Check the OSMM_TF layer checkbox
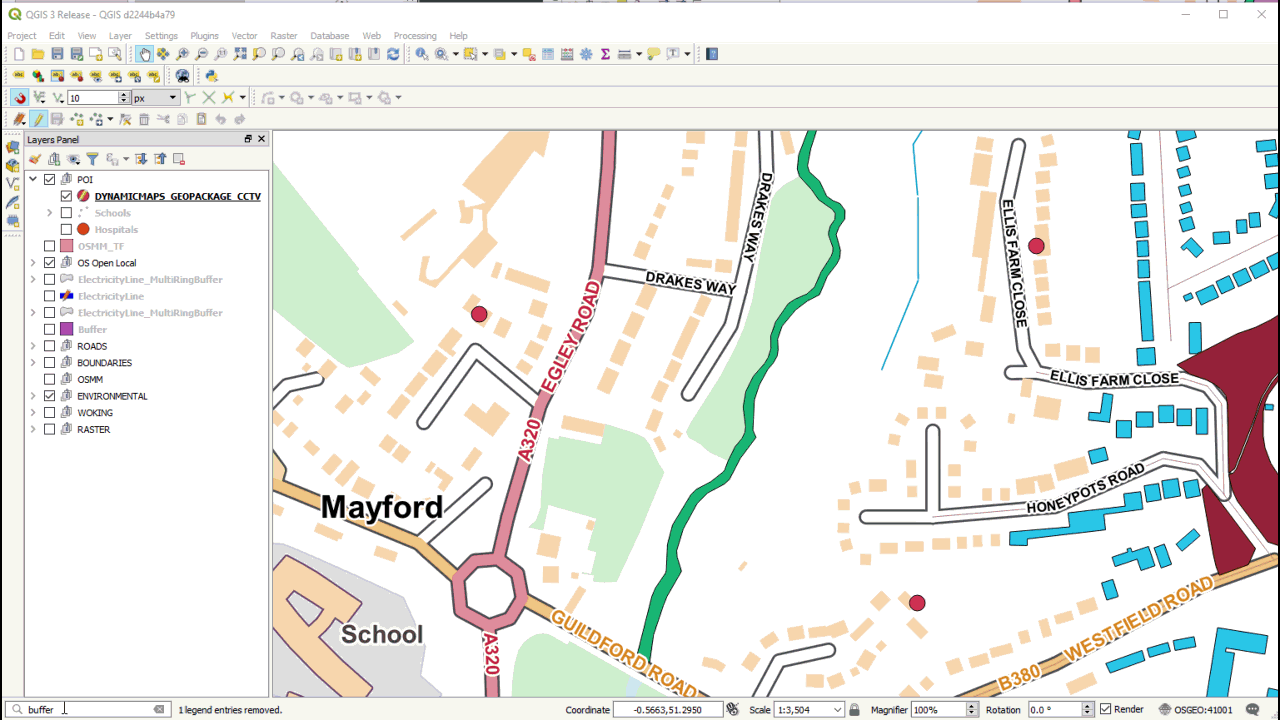The width and height of the screenshot is (1280, 720). click(50, 246)
